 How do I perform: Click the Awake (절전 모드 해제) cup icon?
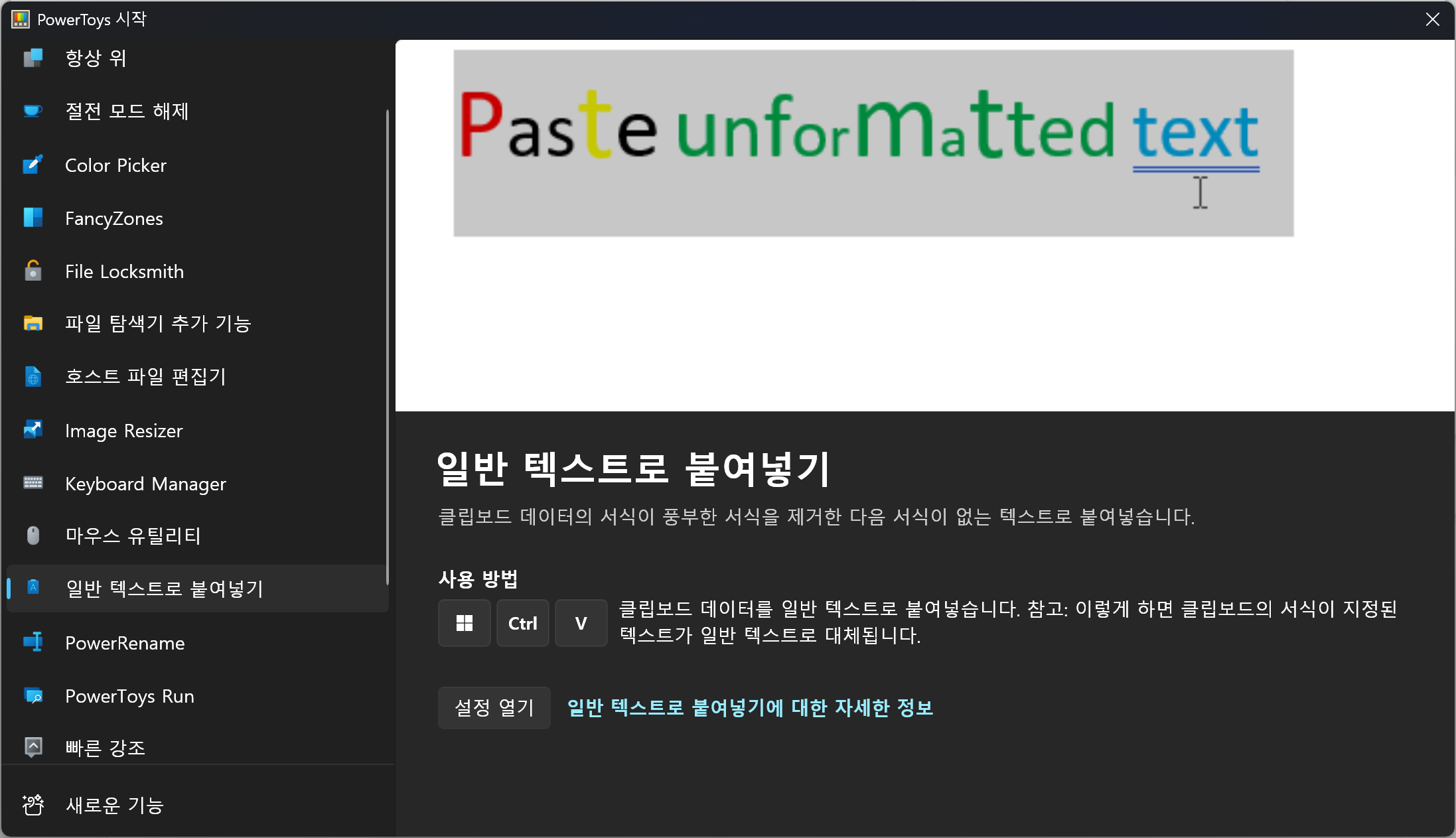33,111
